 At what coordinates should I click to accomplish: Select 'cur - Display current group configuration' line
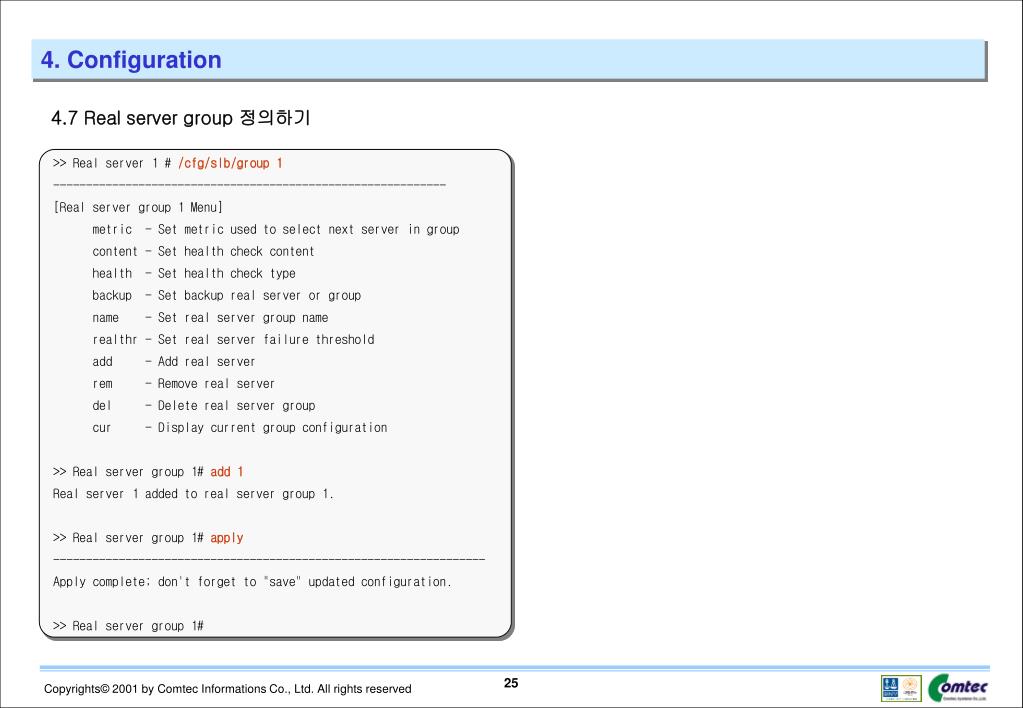pyautogui.click(x=239, y=428)
